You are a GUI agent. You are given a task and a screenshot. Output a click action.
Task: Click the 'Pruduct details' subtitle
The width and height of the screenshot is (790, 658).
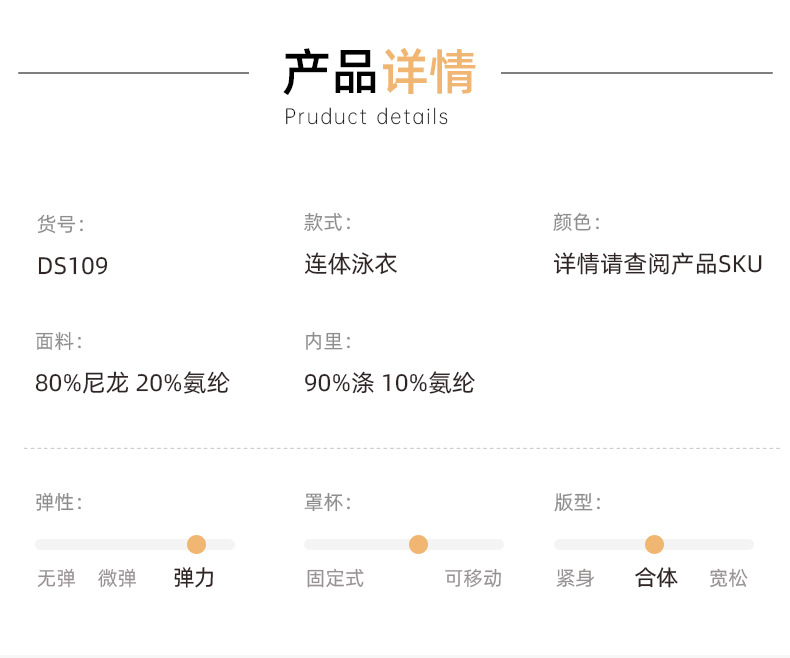coord(366,117)
